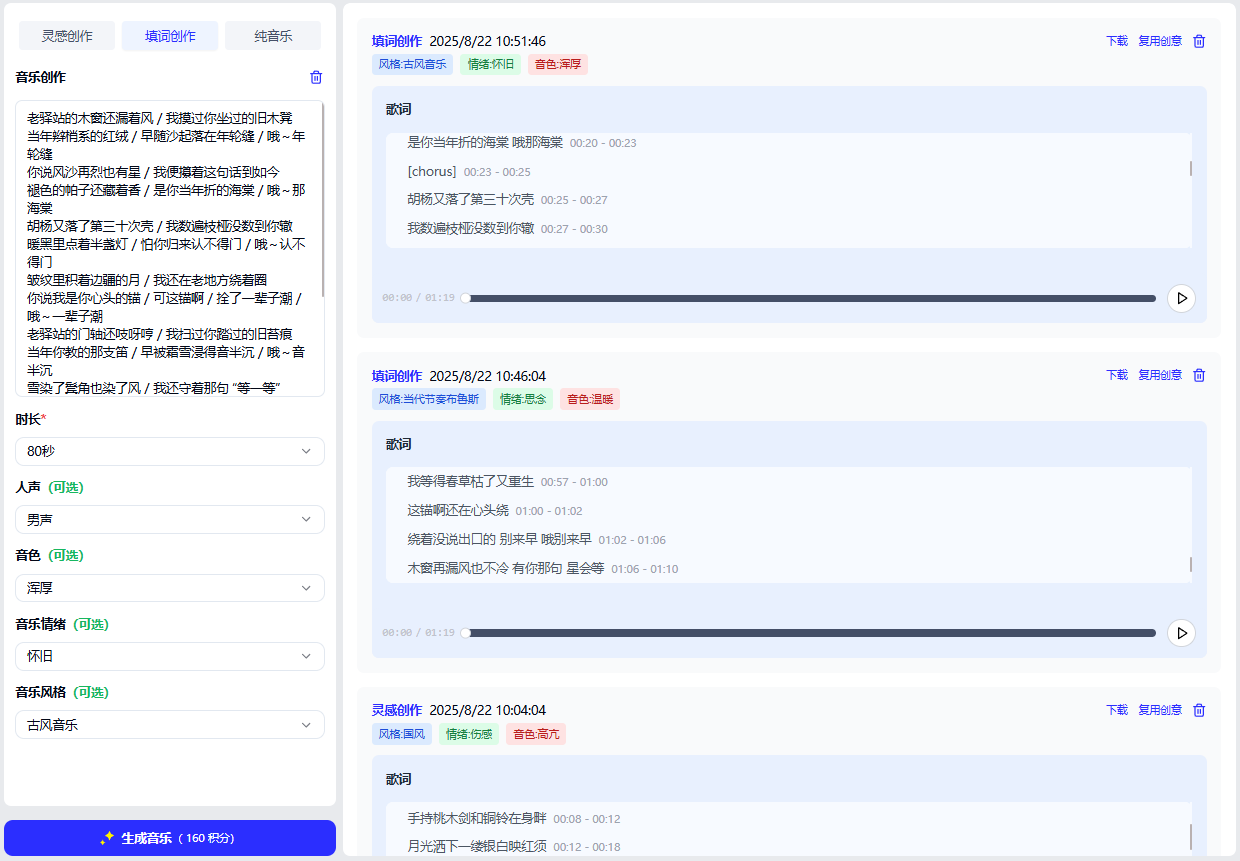Delete the 10:04:04 灵感创作 record
The image size is (1240, 861).
click(1200, 710)
